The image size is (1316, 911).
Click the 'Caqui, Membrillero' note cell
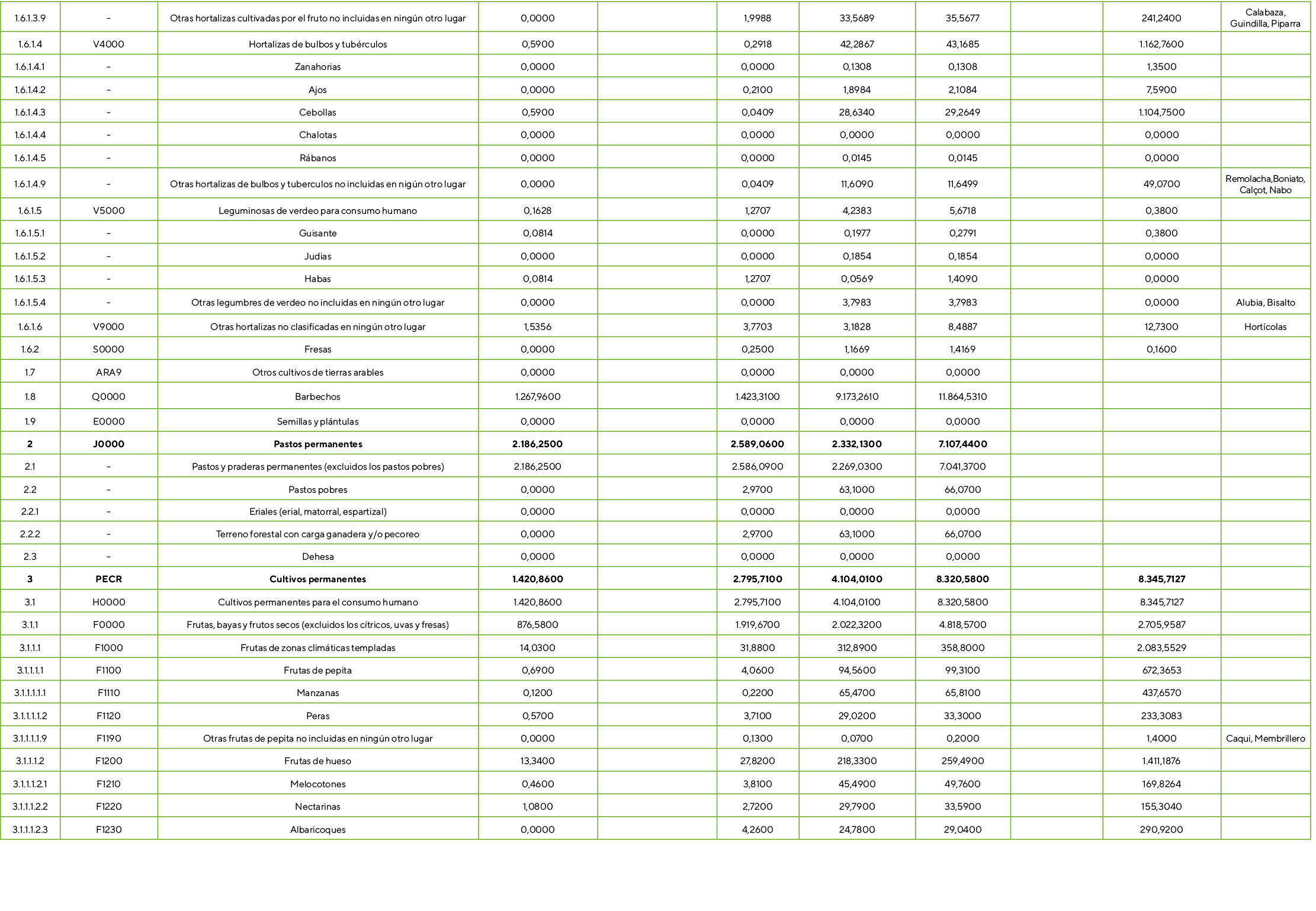click(x=1264, y=738)
